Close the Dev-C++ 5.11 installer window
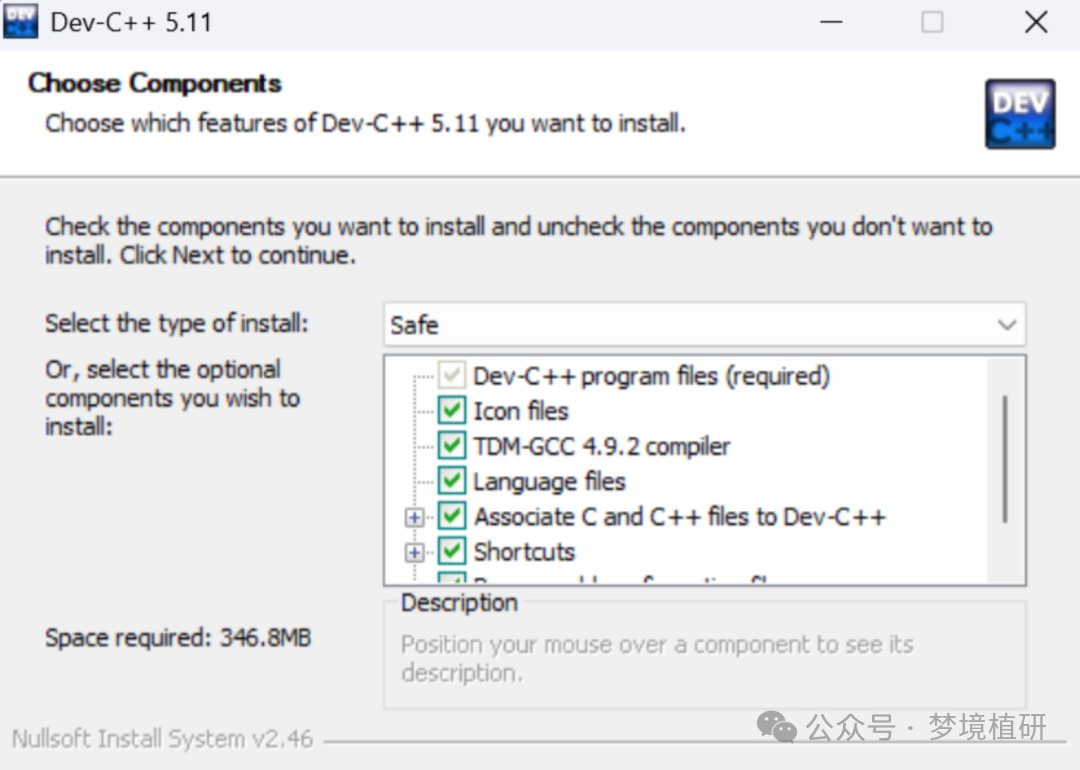The height and width of the screenshot is (770, 1080). tap(1036, 22)
